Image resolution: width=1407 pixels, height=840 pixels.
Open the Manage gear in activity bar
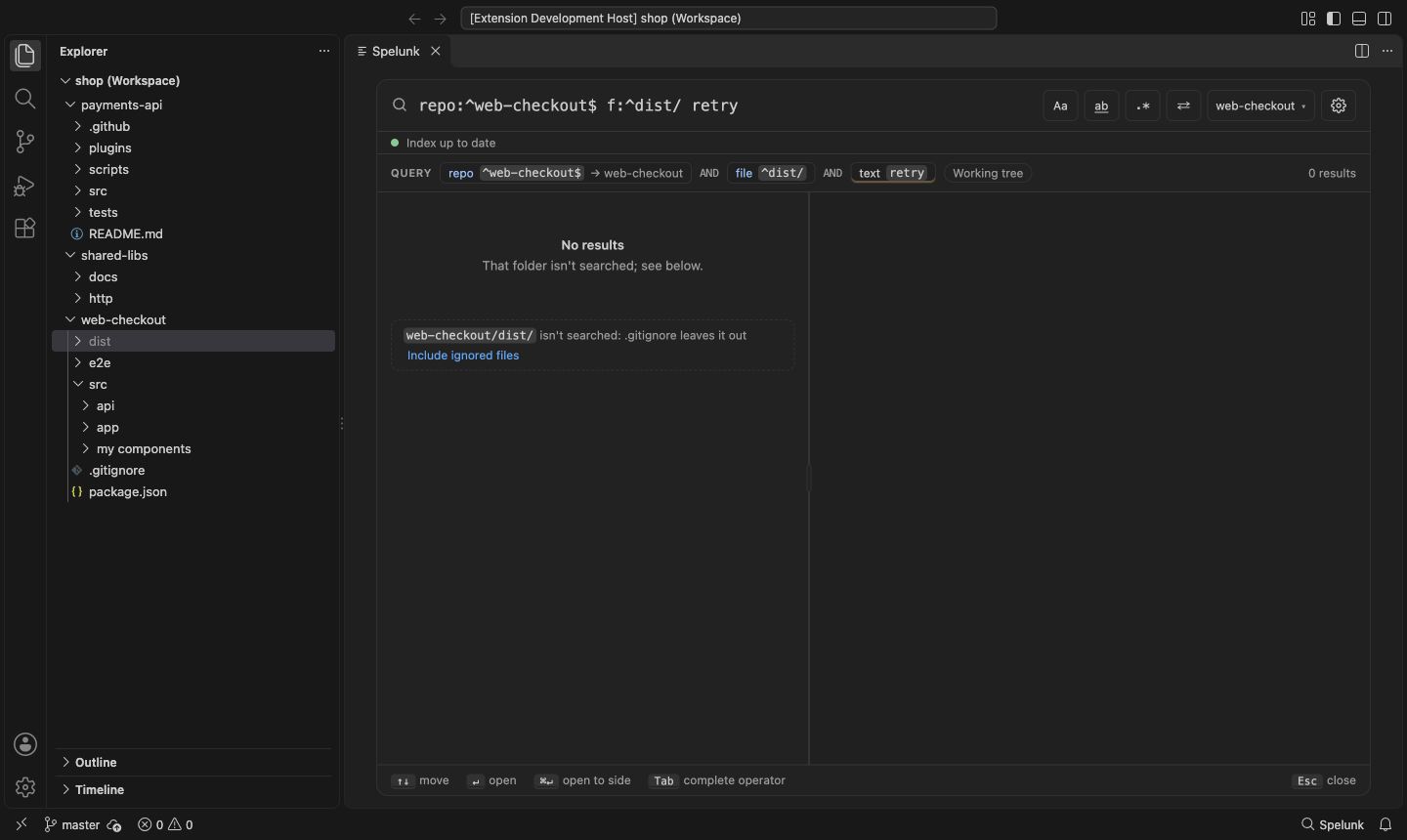tap(25, 787)
